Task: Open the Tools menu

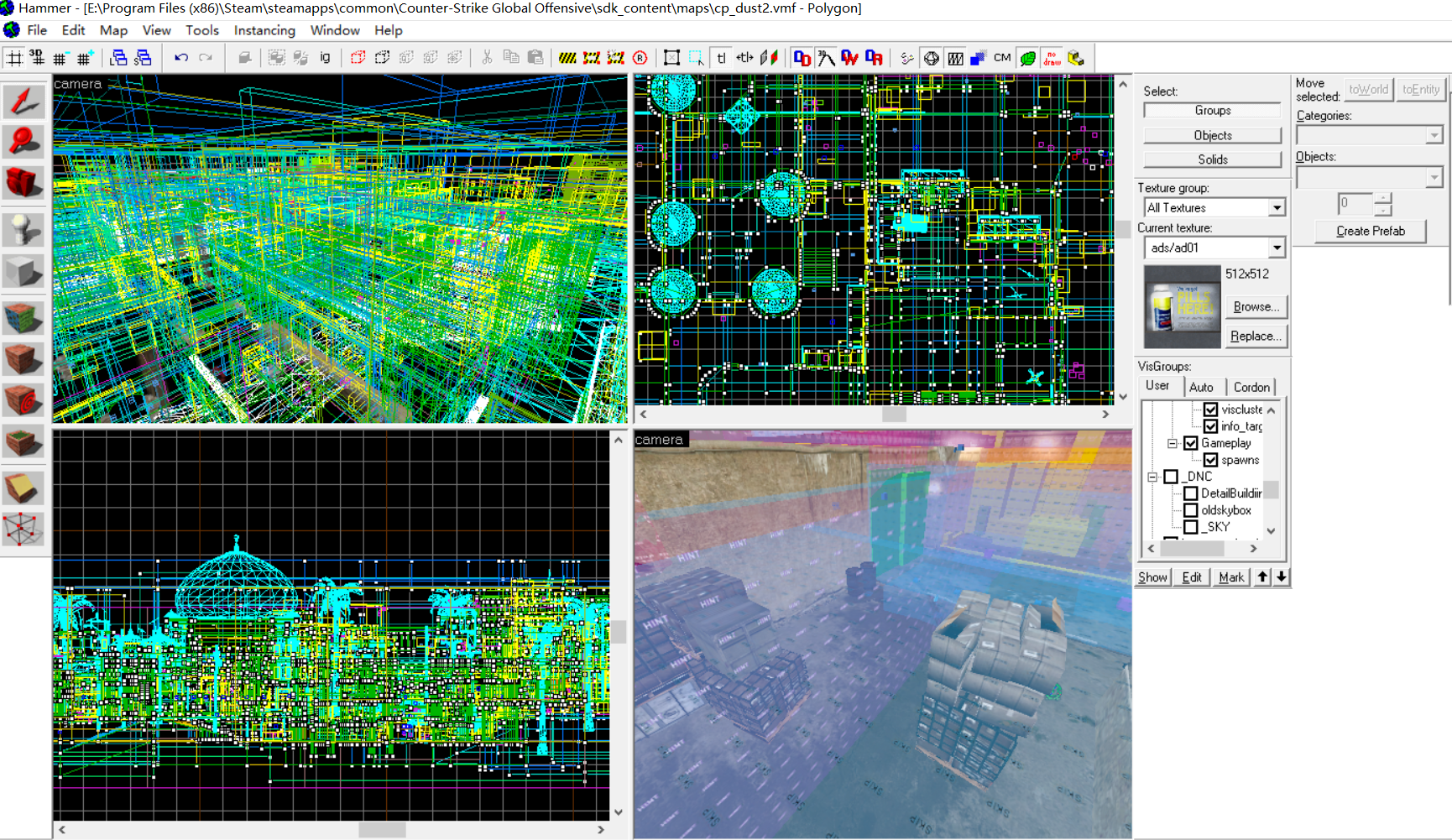Action: (x=202, y=30)
